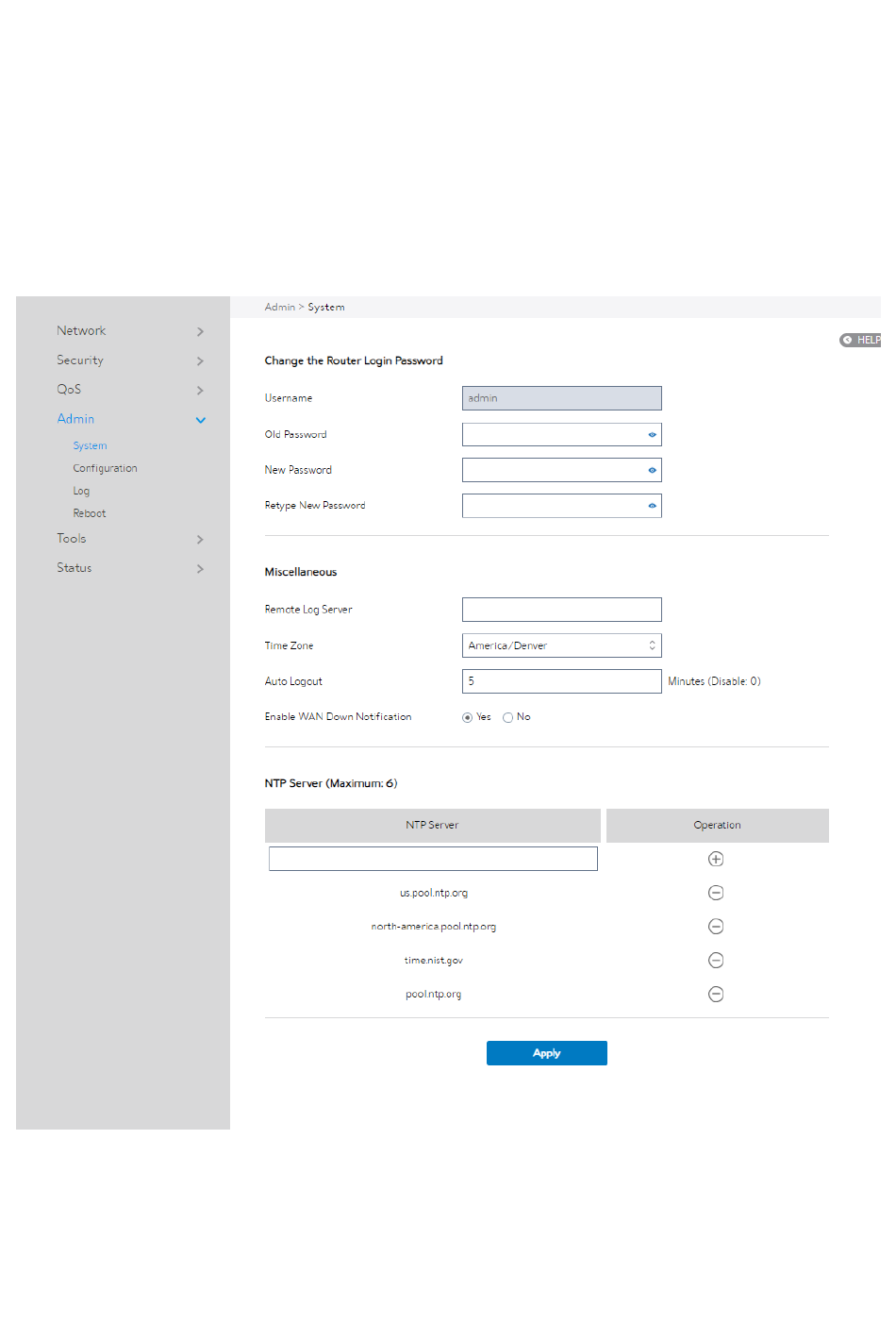Open the HELP icon button
Viewport: 896px width, 1340px height.
click(860, 340)
